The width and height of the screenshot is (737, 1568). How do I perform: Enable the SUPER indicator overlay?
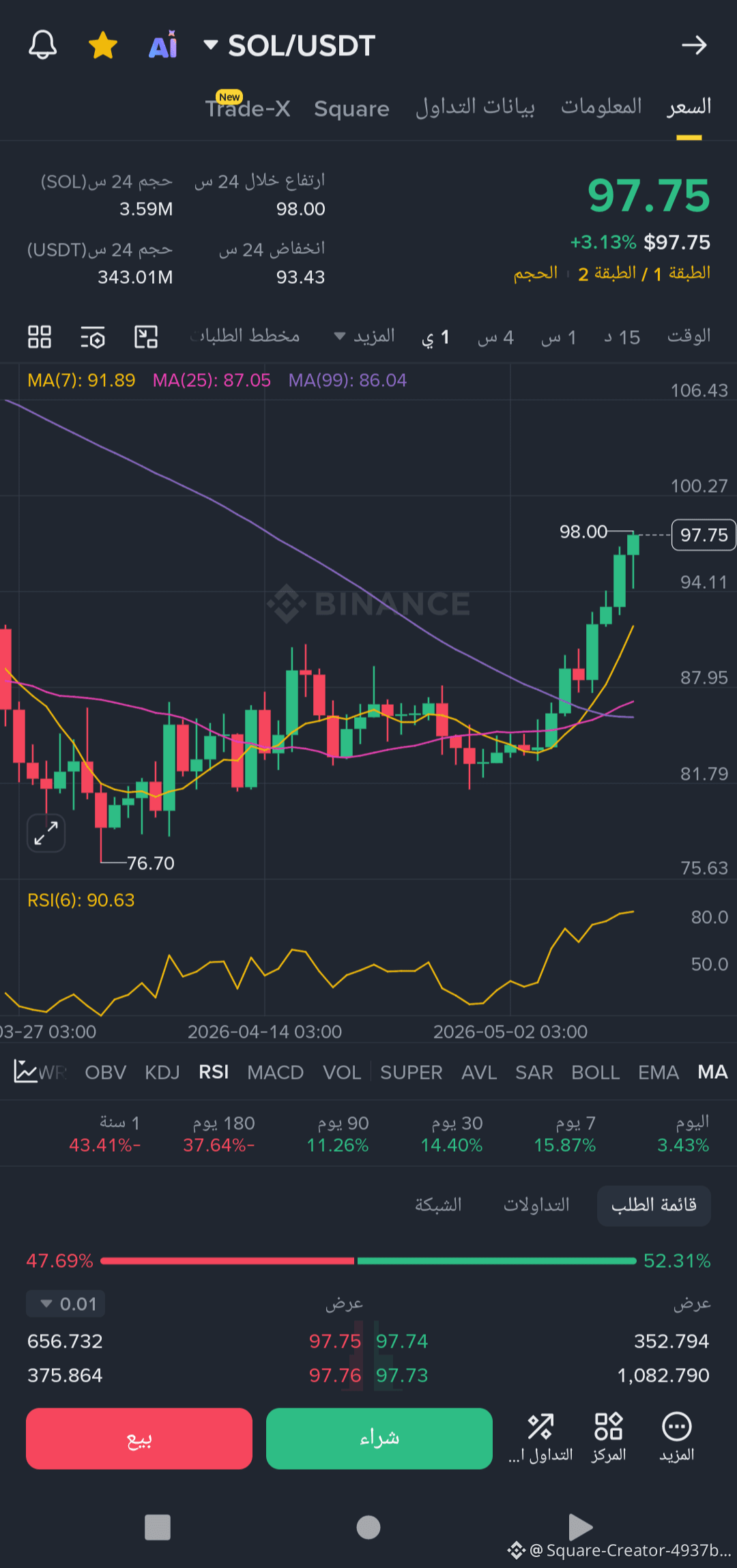(x=411, y=1073)
